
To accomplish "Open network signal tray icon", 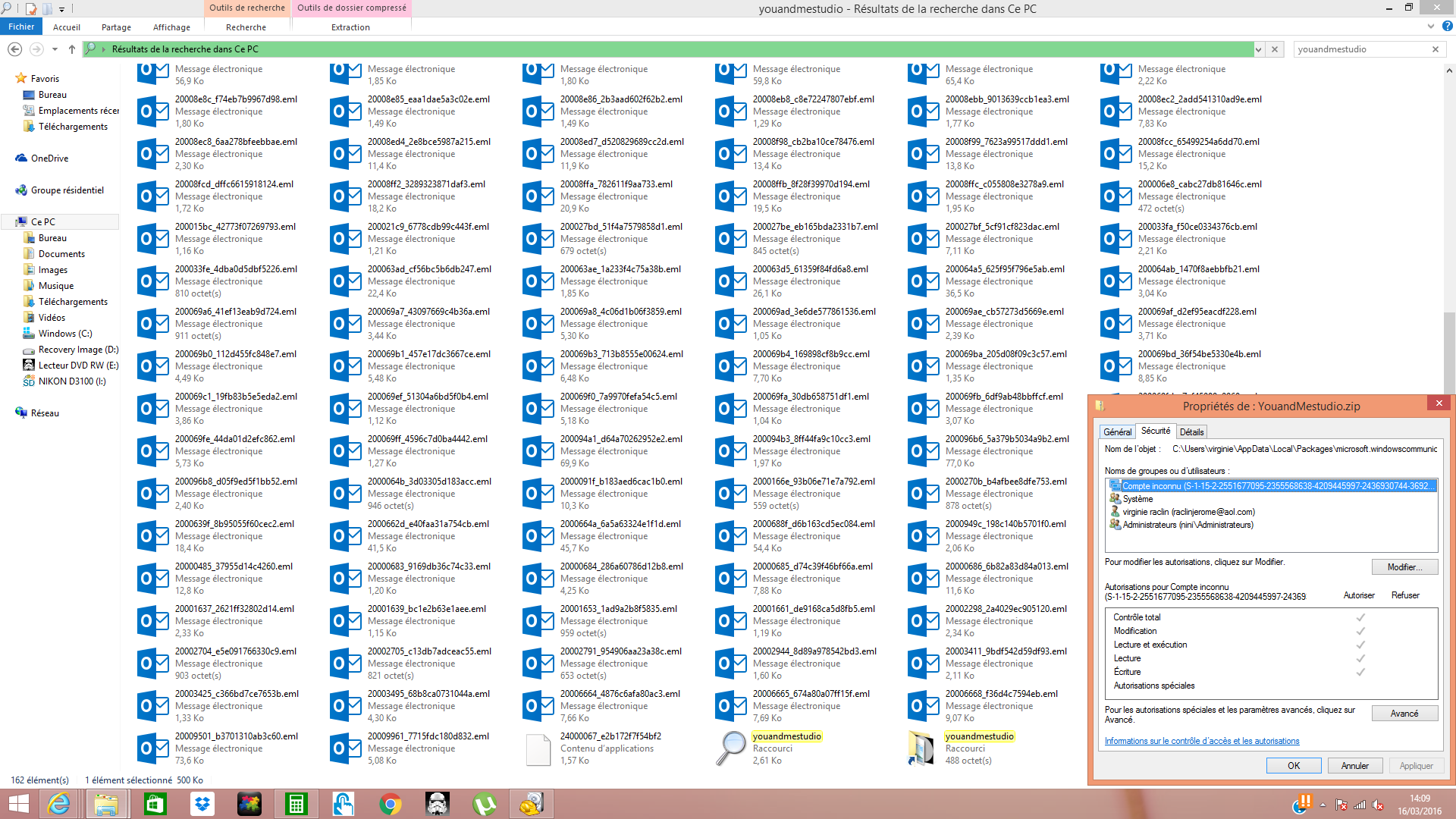I will click(x=1360, y=805).
